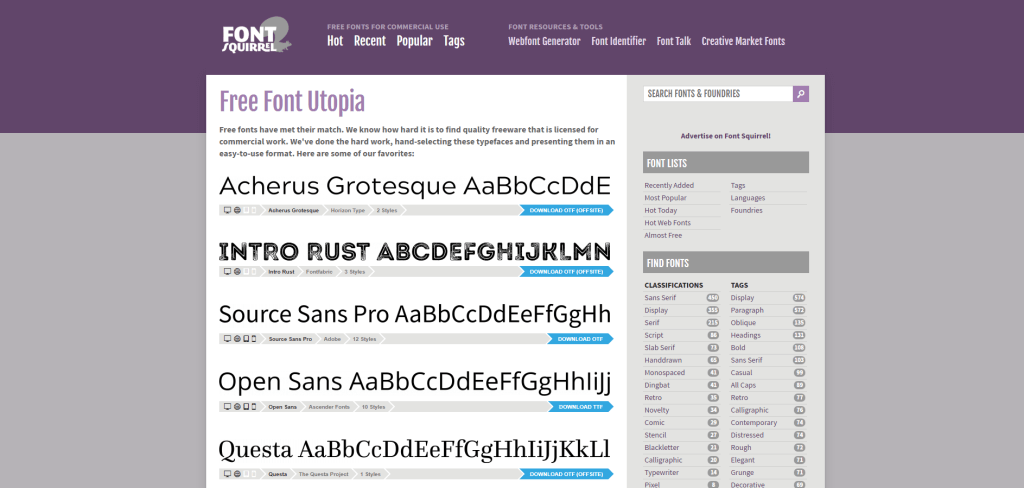
Task: Visit Font Talk from the header
Action: click(674, 41)
